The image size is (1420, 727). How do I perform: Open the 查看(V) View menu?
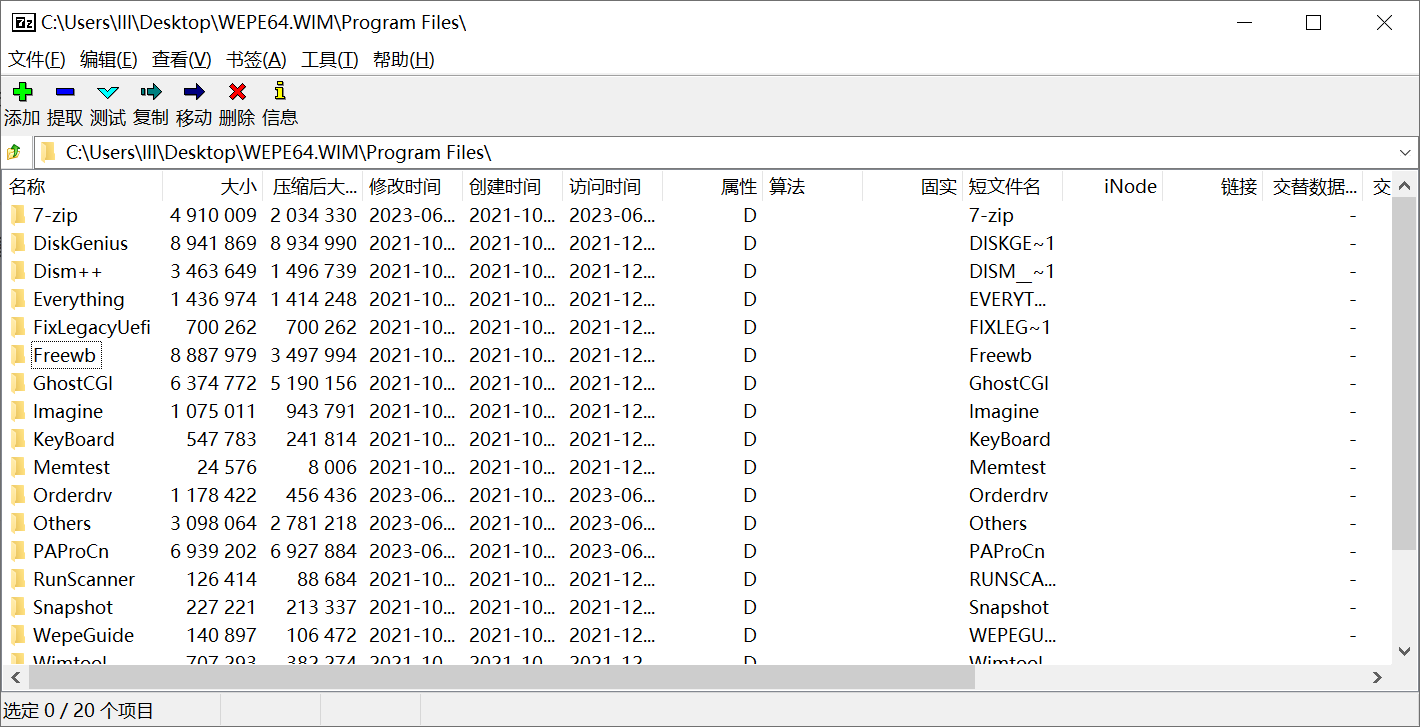[182, 60]
